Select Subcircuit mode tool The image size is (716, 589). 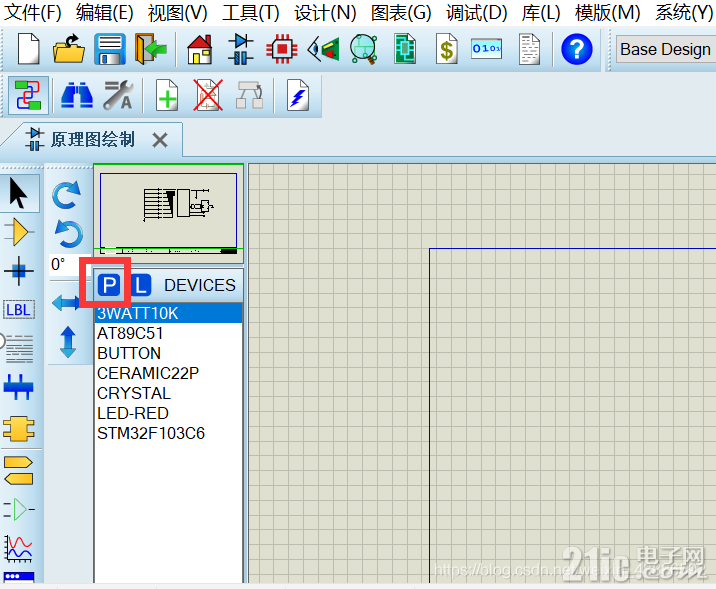click(x=19, y=428)
